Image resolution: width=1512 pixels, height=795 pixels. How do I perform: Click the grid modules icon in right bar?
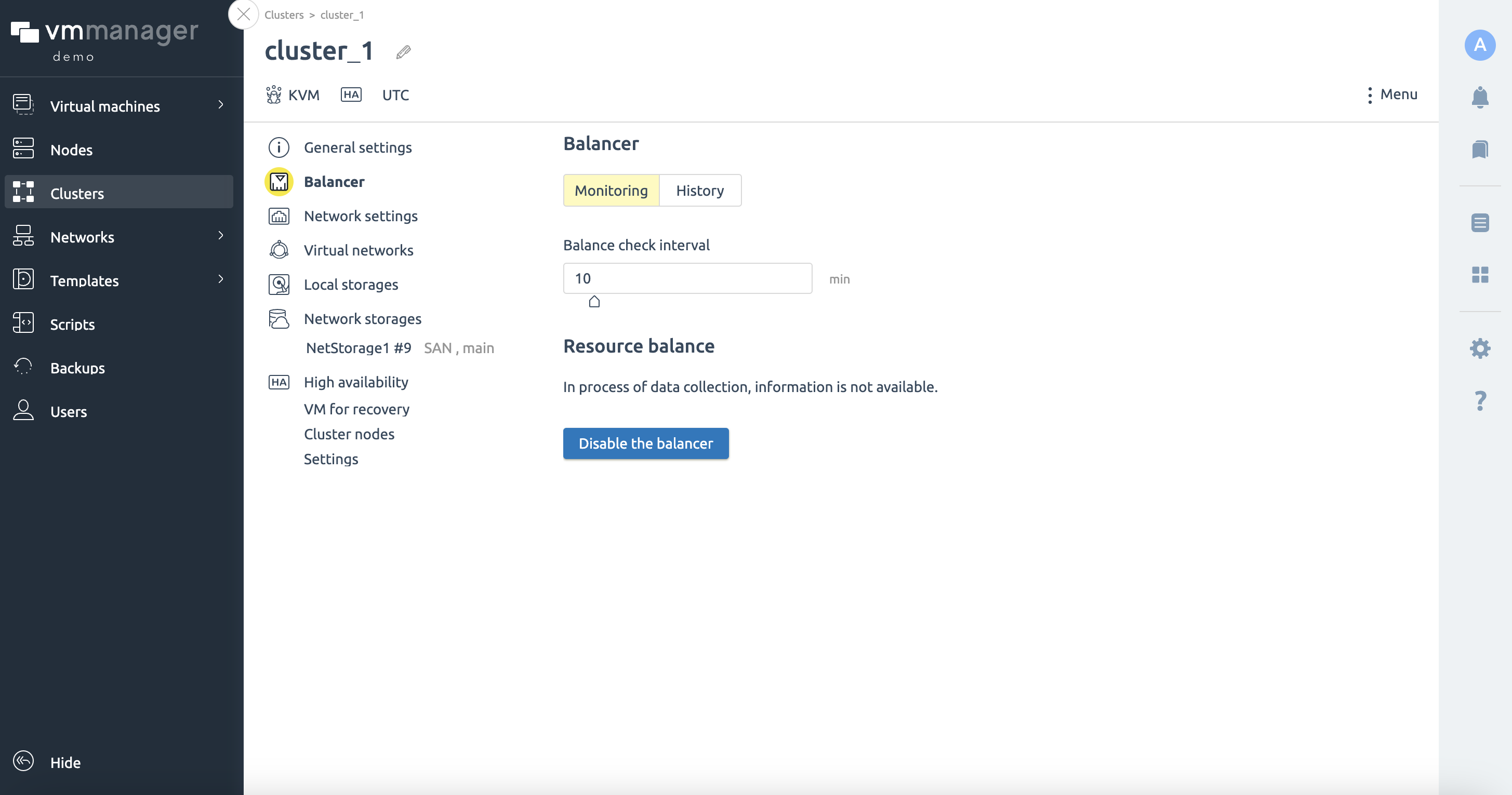click(x=1480, y=275)
